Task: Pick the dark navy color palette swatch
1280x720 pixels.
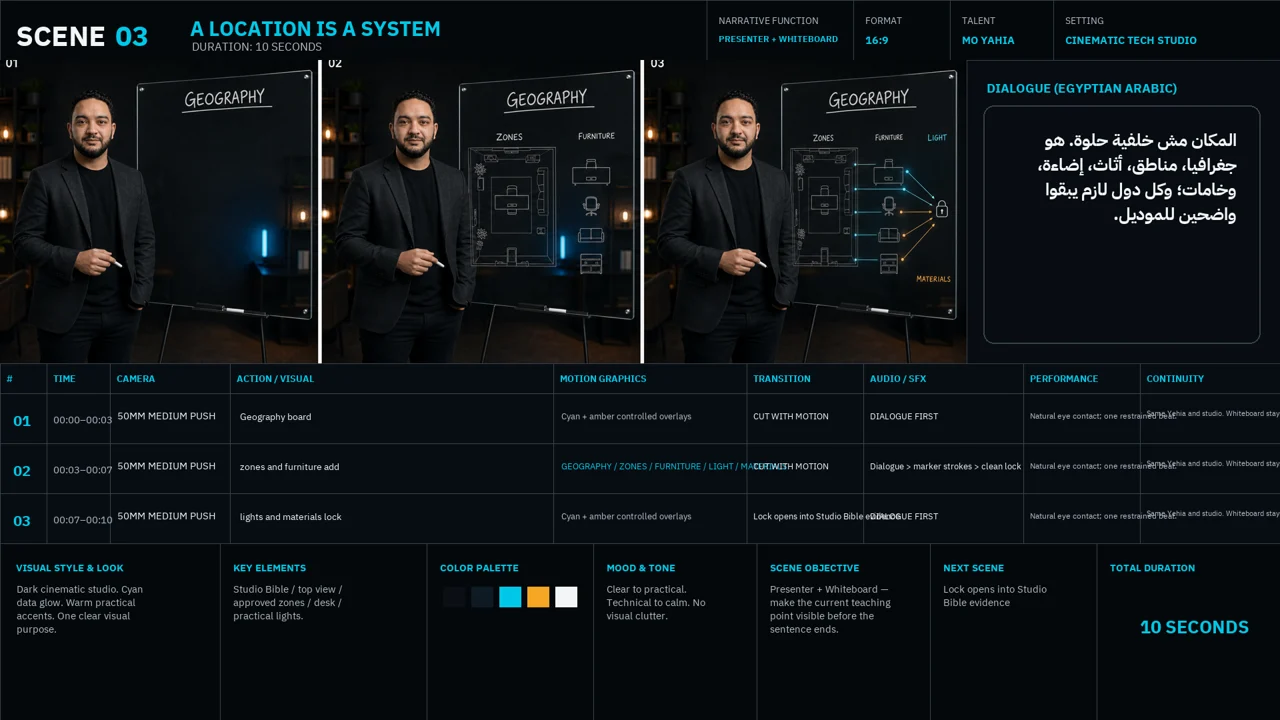Action: pos(482,597)
